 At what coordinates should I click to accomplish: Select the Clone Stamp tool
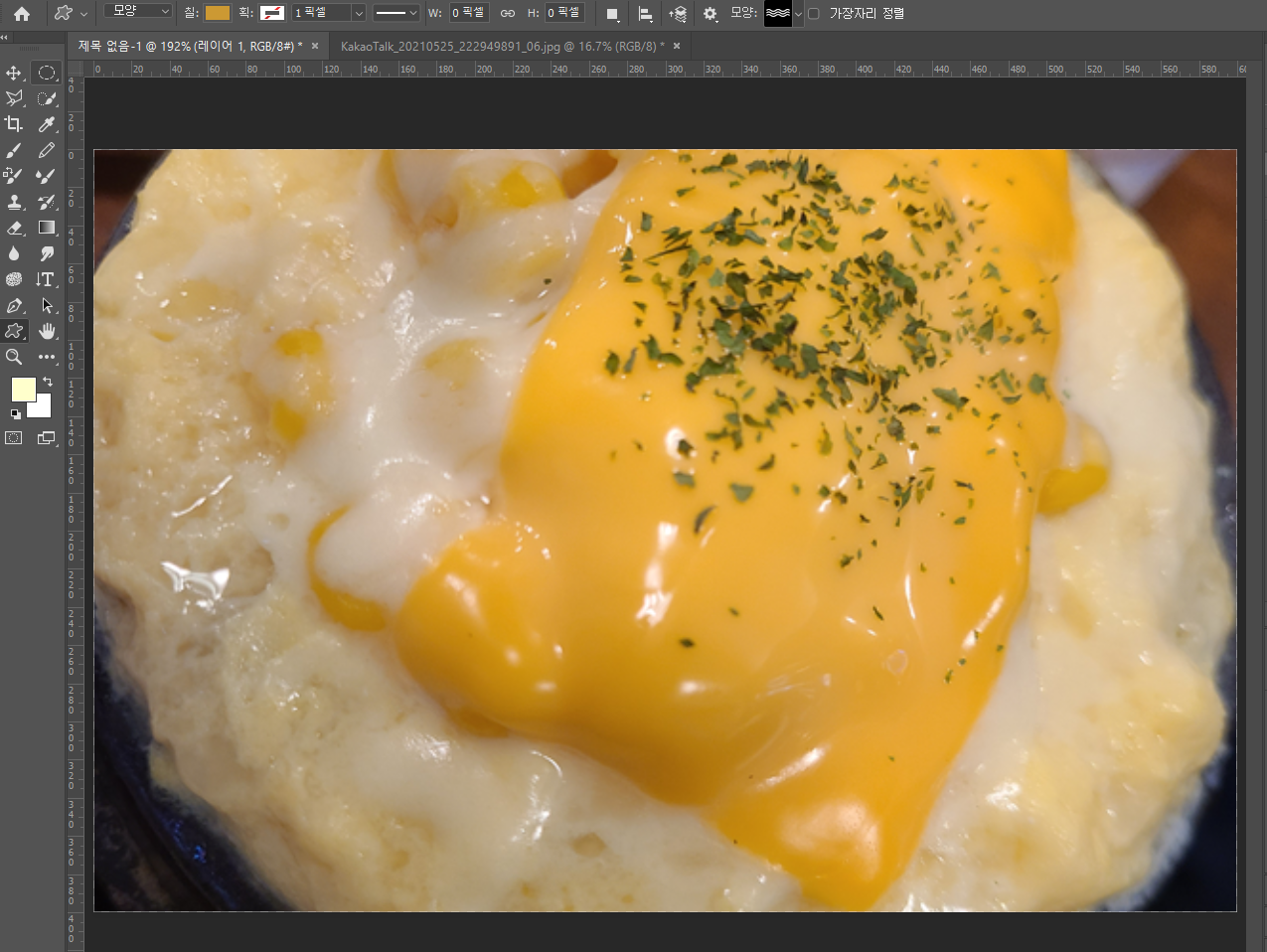point(14,202)
